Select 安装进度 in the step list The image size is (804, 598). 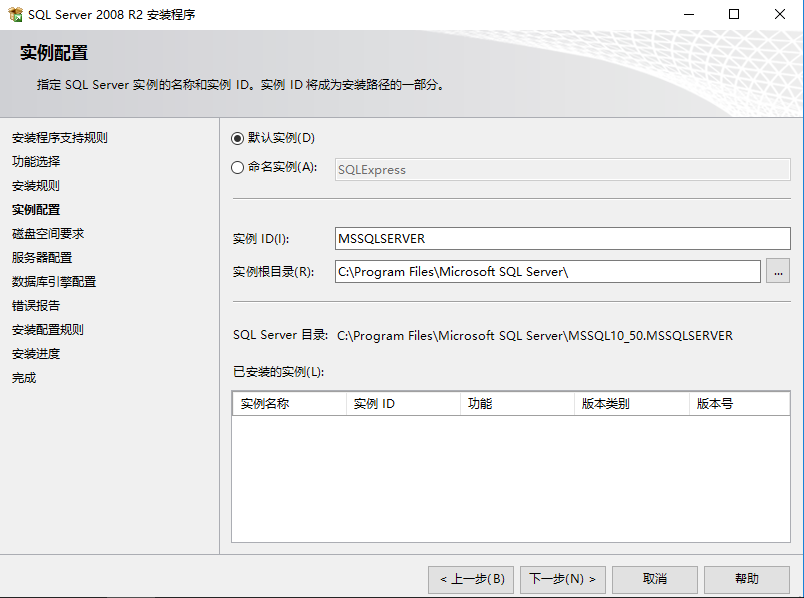pyautogui.click(x=36, y=354)
